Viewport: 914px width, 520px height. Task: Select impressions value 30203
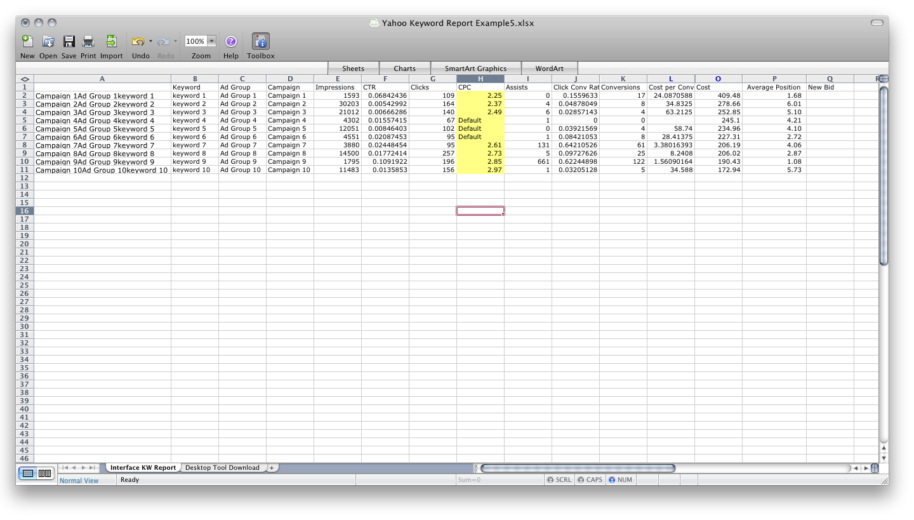(x=338, y=104)
